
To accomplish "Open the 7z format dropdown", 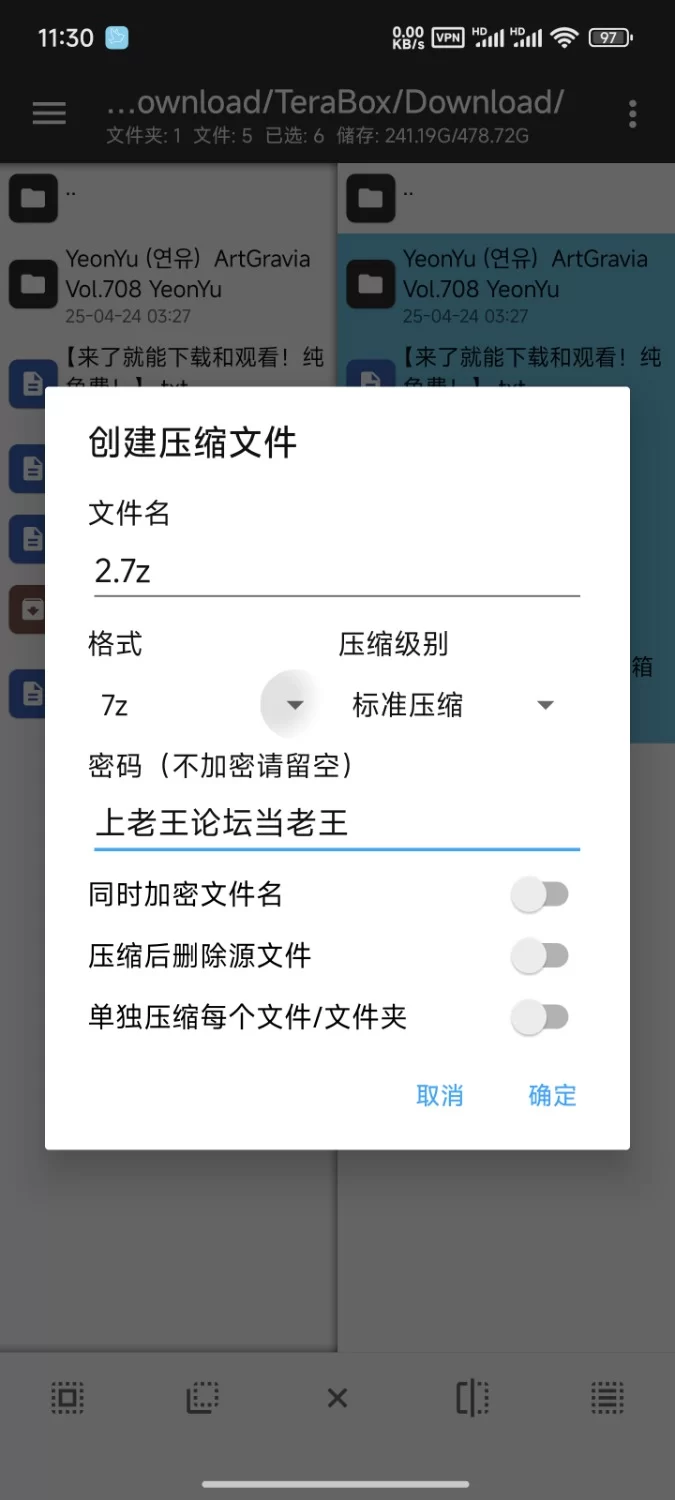I will click(202, 705).
